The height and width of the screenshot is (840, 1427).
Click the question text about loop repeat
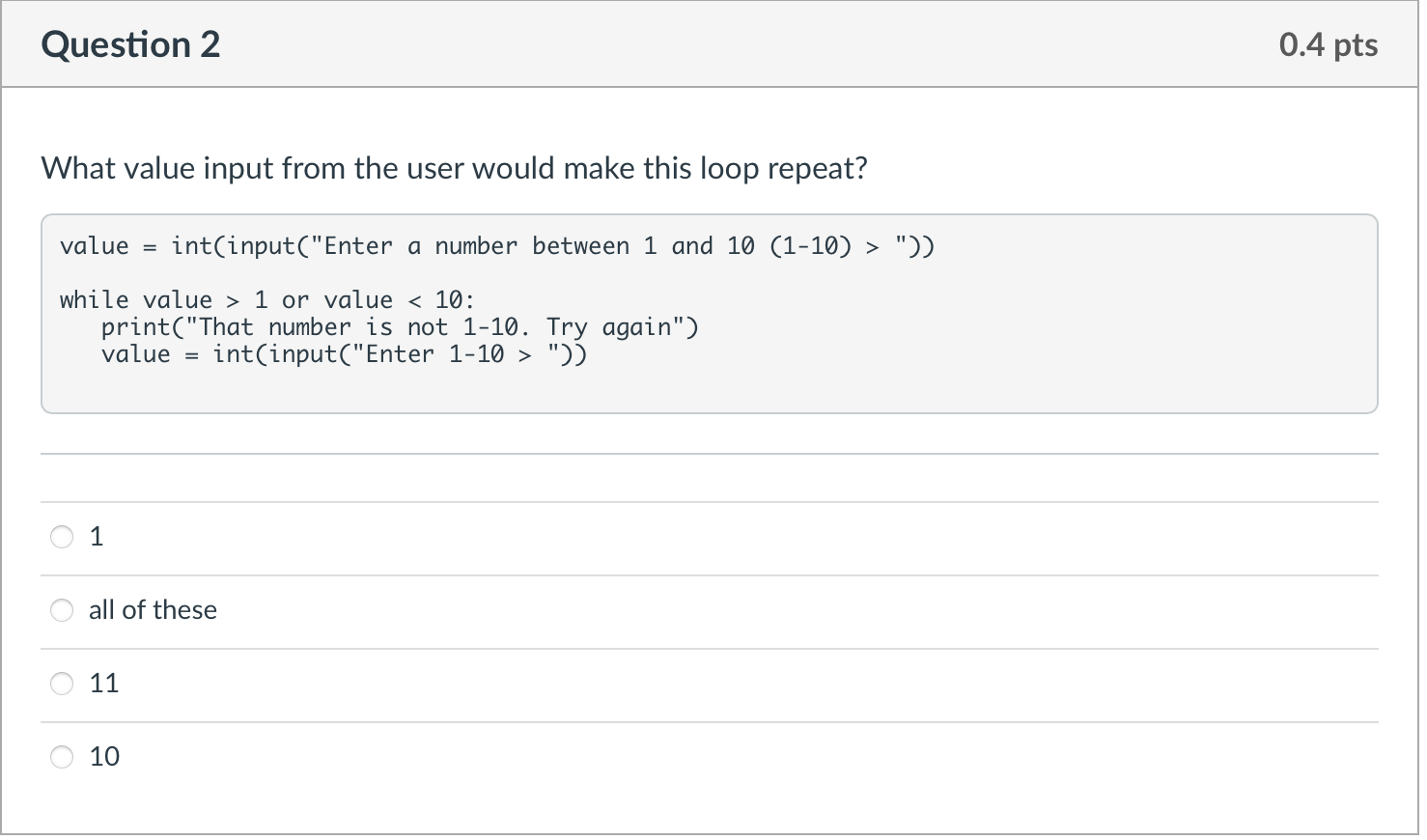click(454, 168)
